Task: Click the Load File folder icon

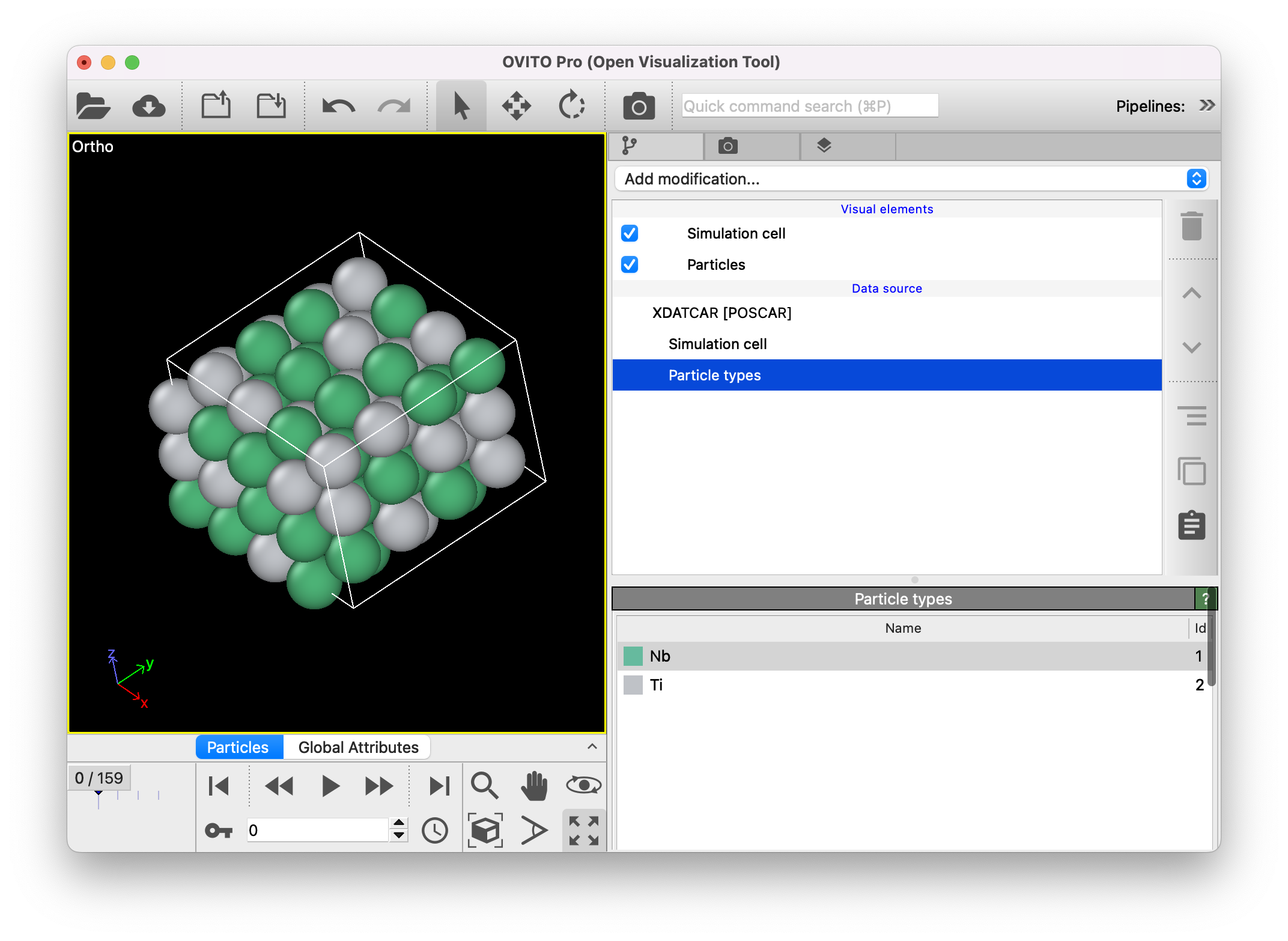Action: coord(93,106)
